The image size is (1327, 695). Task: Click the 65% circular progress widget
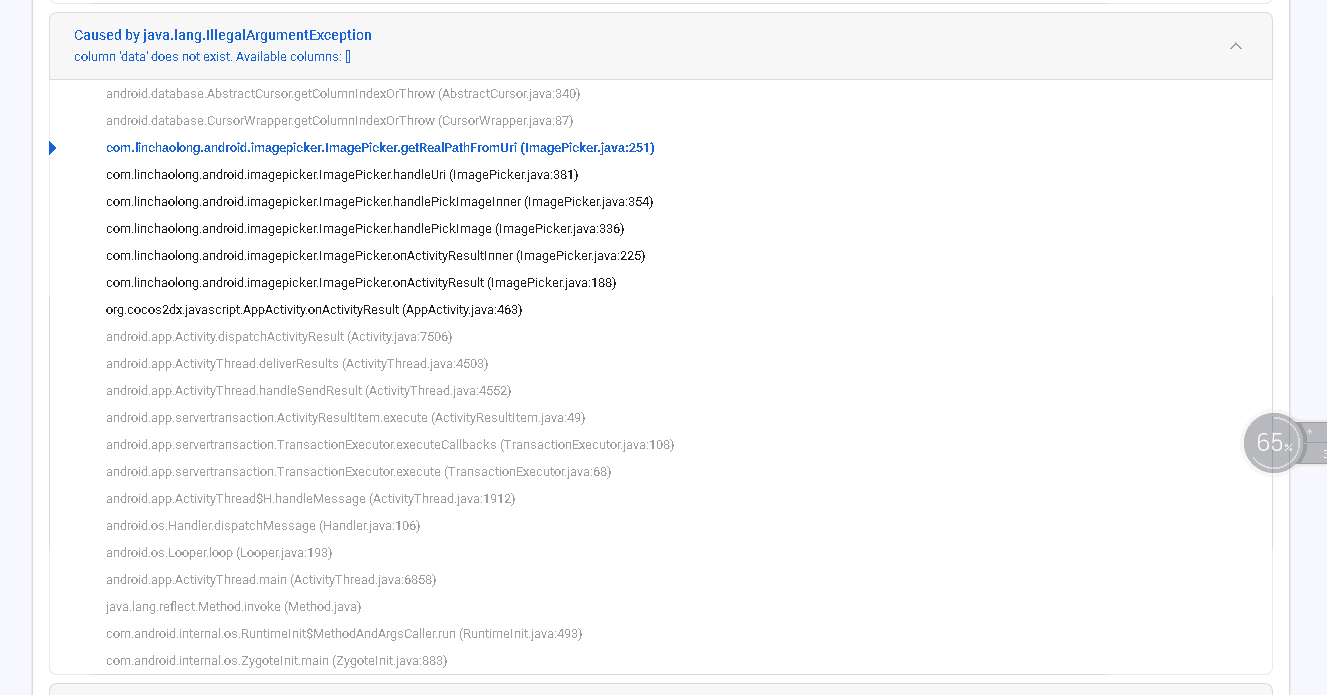tap(1272, 442)
